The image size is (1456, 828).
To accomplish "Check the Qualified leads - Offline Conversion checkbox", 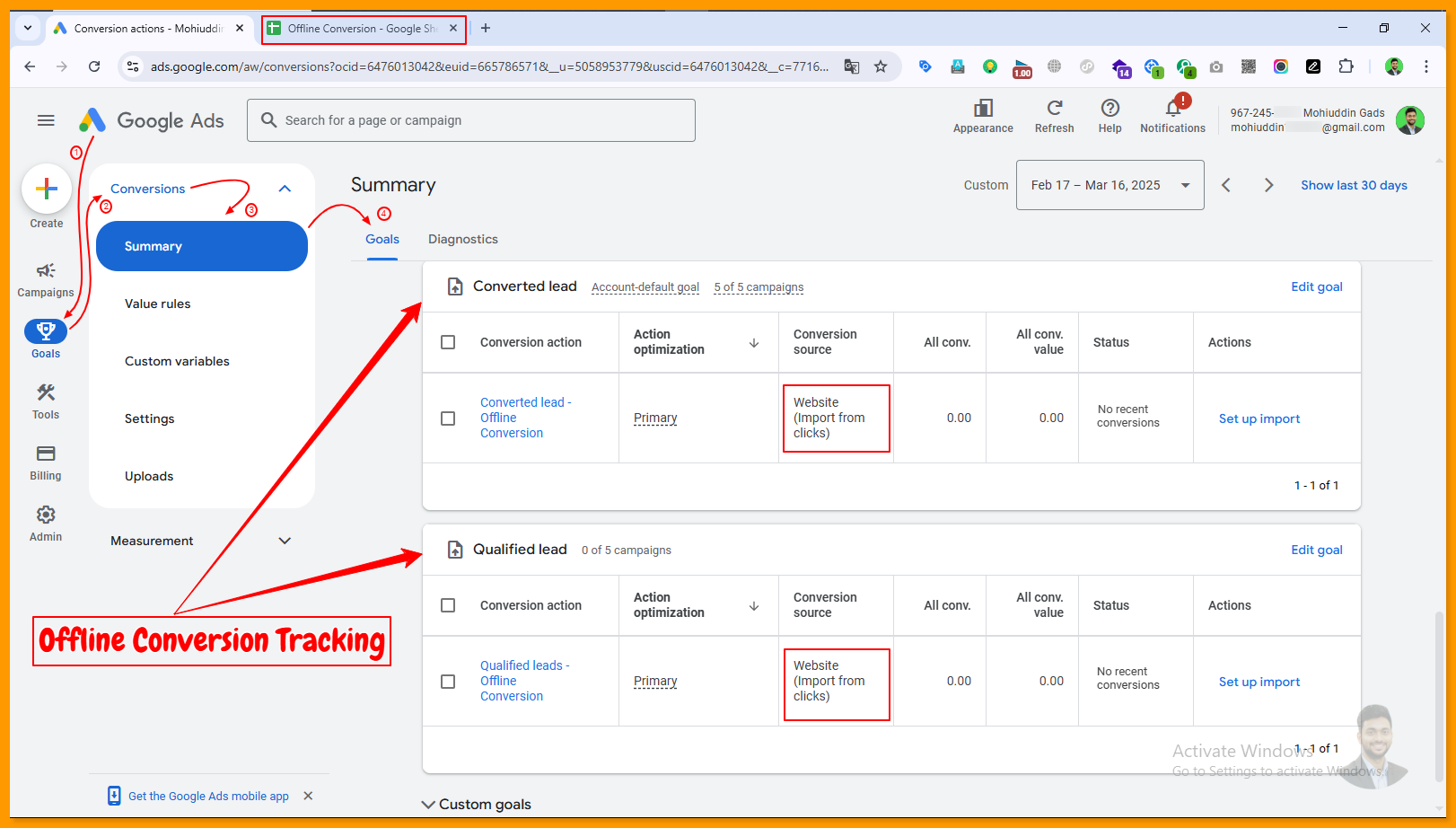I will 448,682.
